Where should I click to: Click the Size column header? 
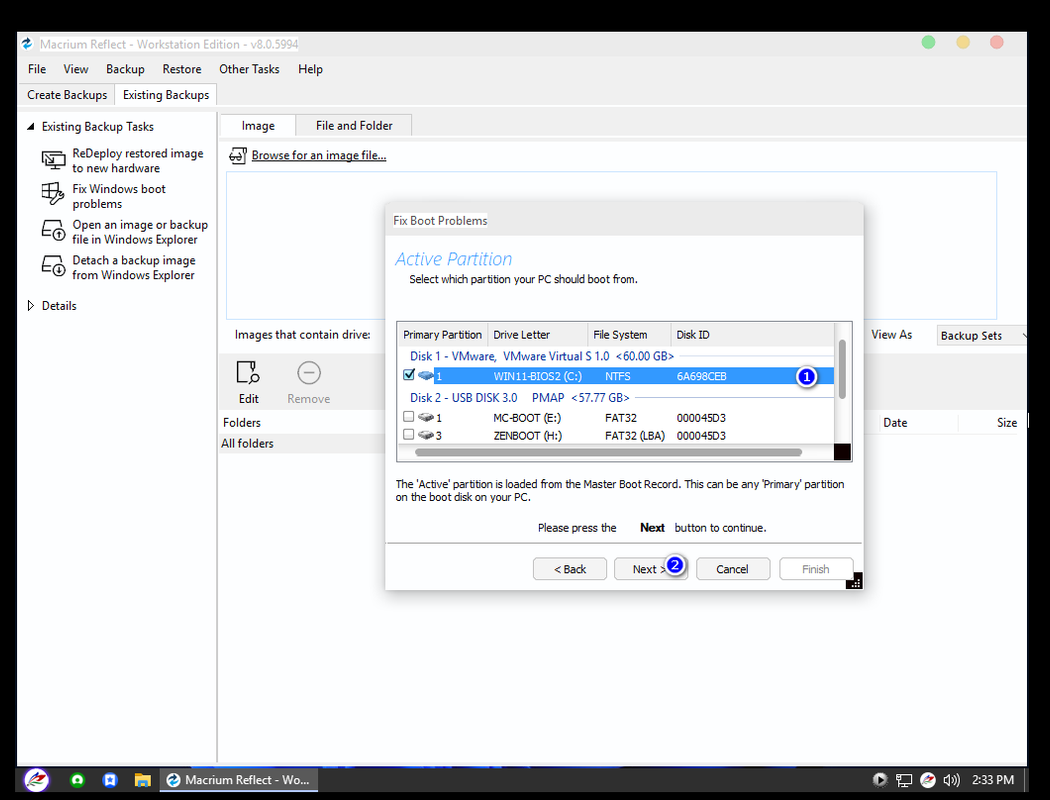tap(1006, 423)
